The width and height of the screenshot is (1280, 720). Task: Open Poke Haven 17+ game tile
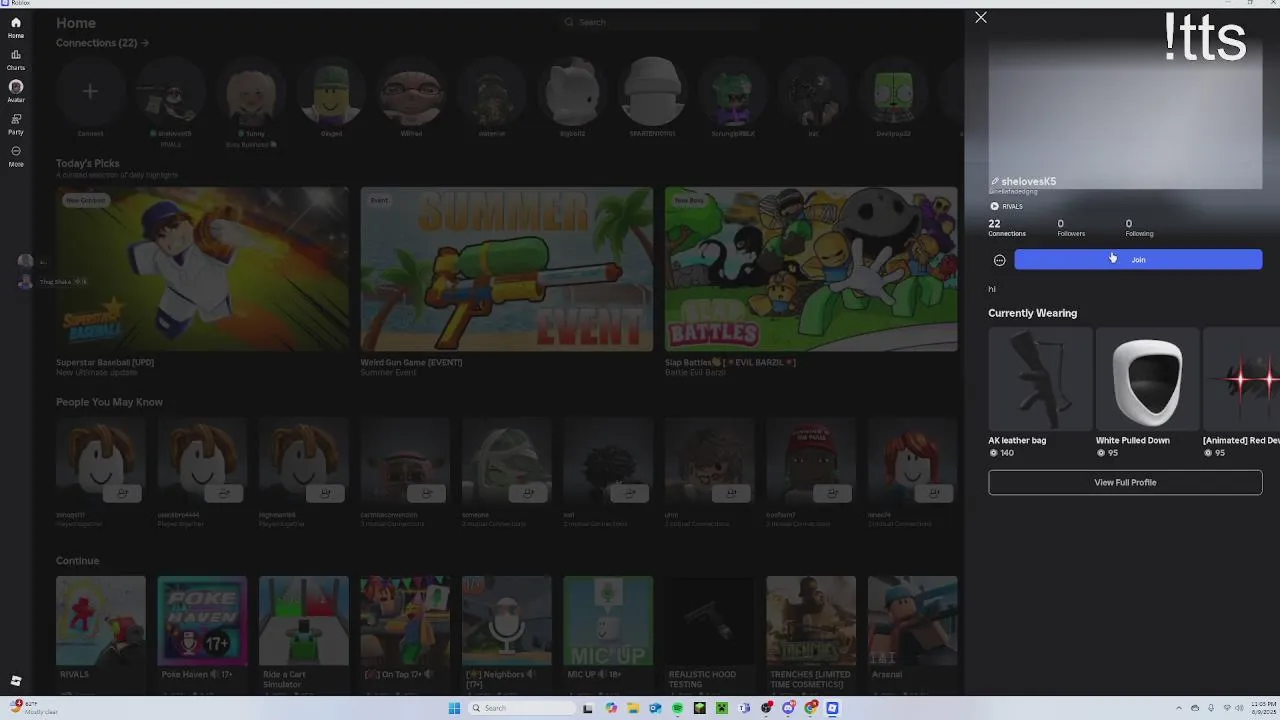tap(202, 620)
